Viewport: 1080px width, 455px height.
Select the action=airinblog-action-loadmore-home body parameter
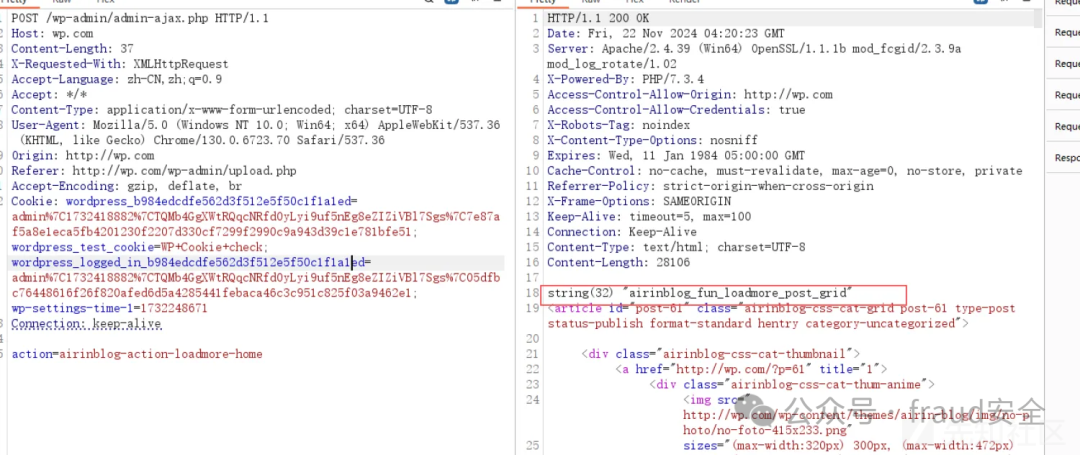click(136, 354)
